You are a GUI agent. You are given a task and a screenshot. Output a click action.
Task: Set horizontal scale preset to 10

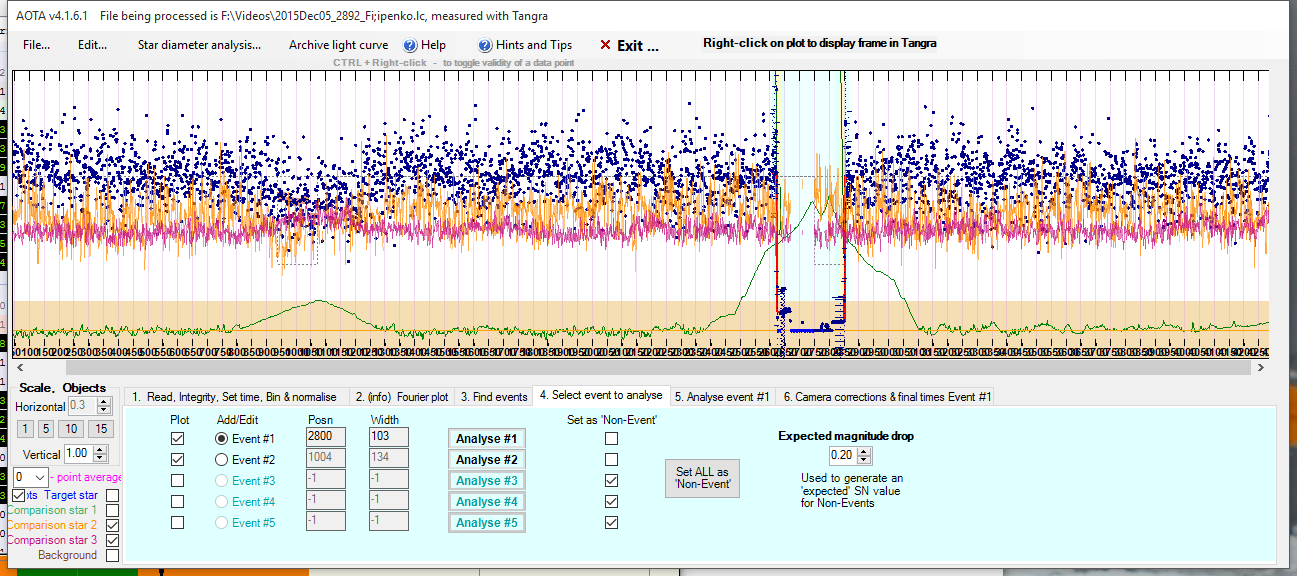tap(71, 429)
